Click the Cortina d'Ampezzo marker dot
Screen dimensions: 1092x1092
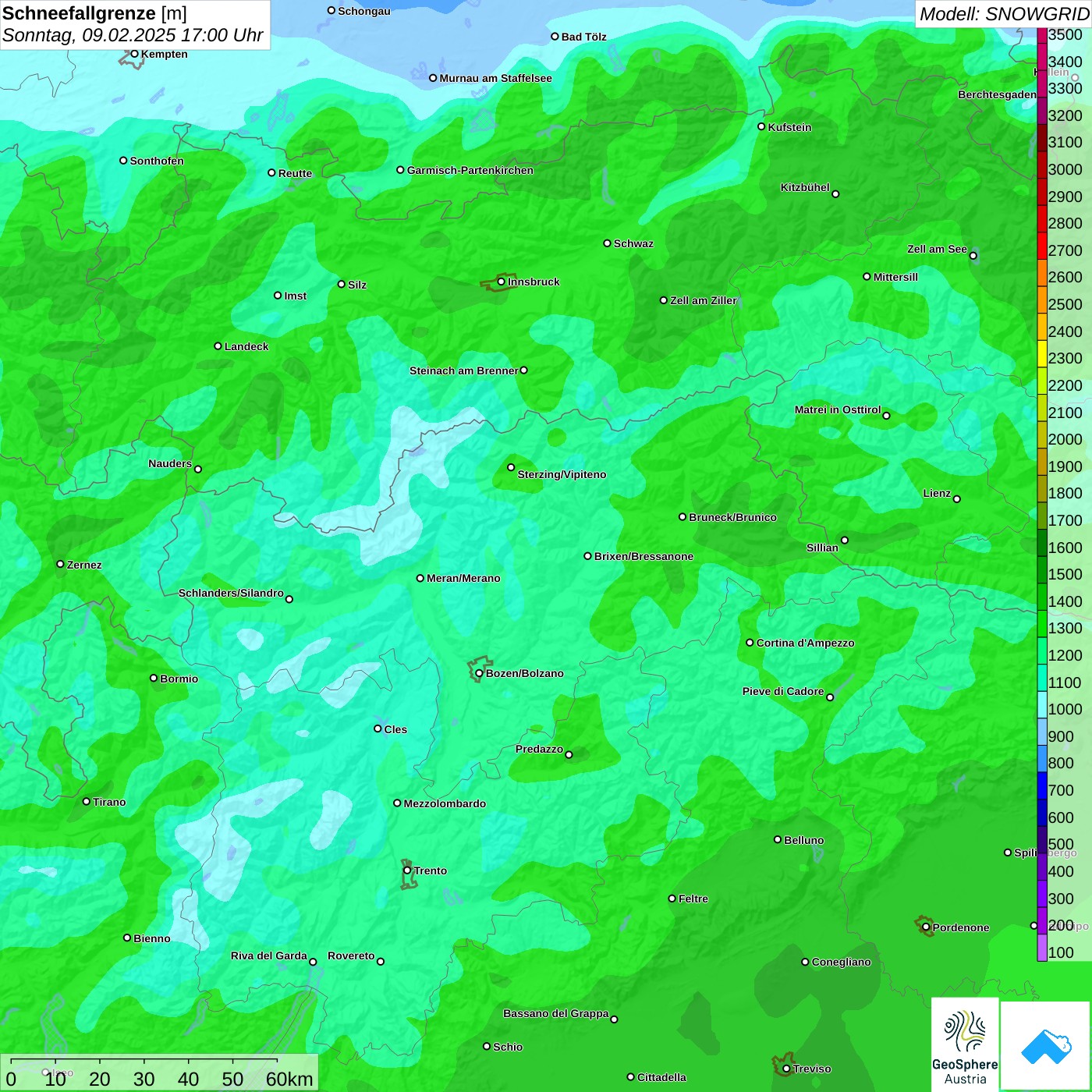pos(750,643)
